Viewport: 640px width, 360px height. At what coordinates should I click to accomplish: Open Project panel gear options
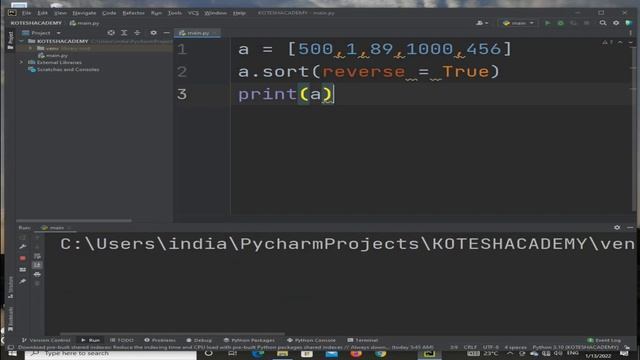coord(153,33)
